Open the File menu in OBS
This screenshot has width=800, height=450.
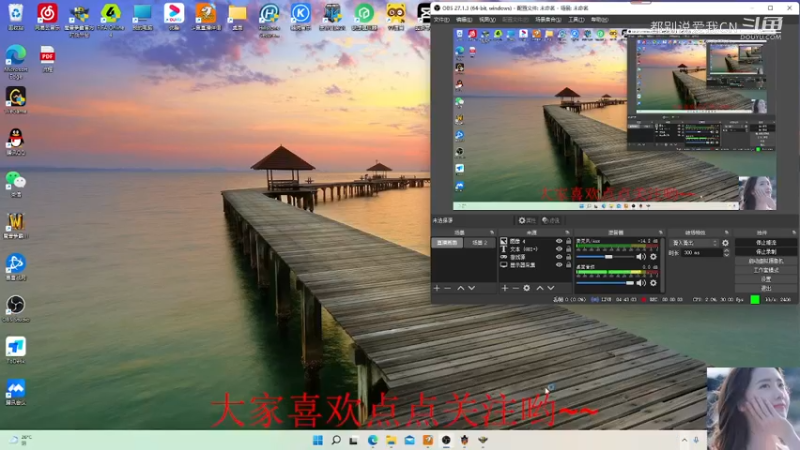click(x=441, y=19)
